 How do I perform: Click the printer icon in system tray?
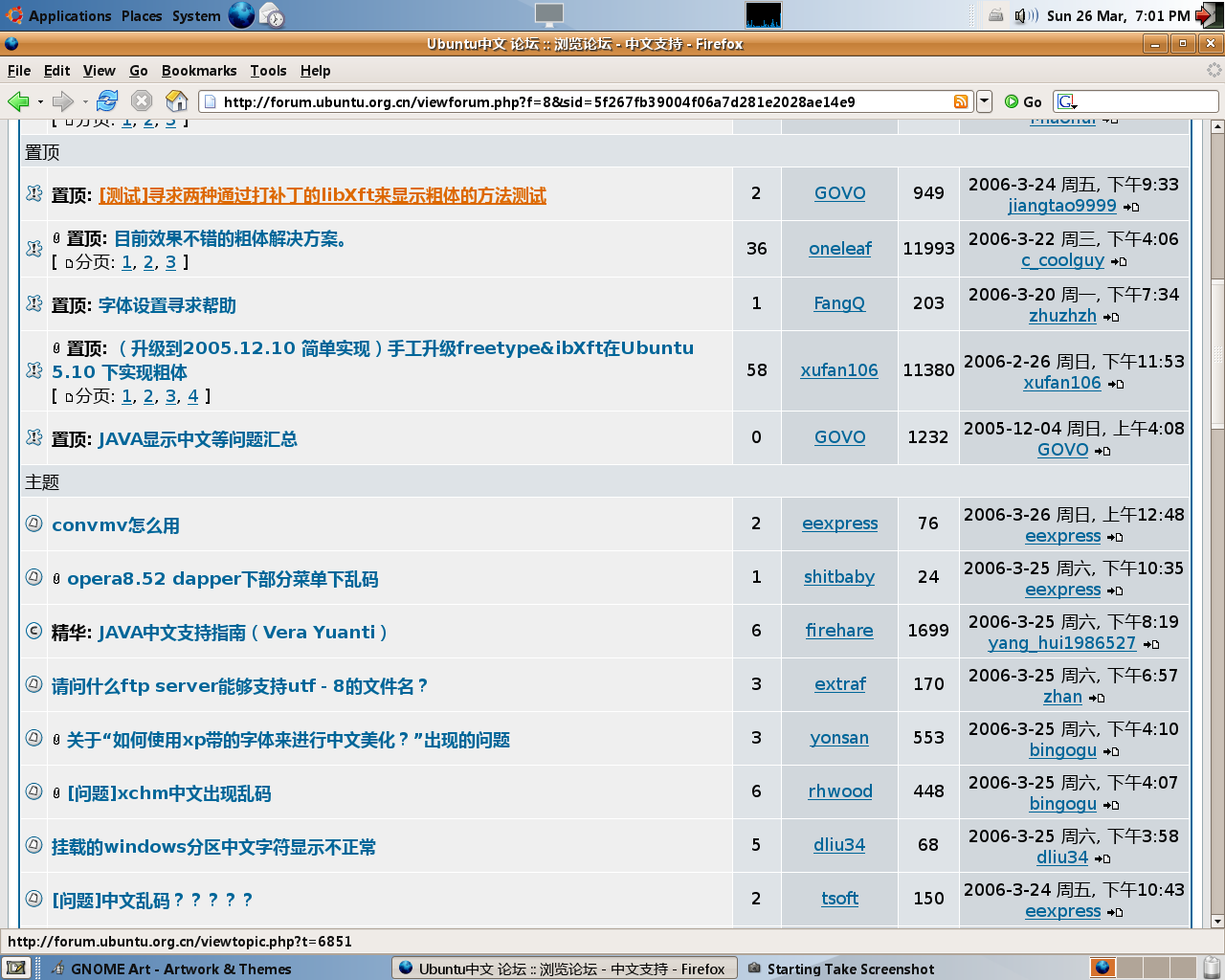click(996, 15)
